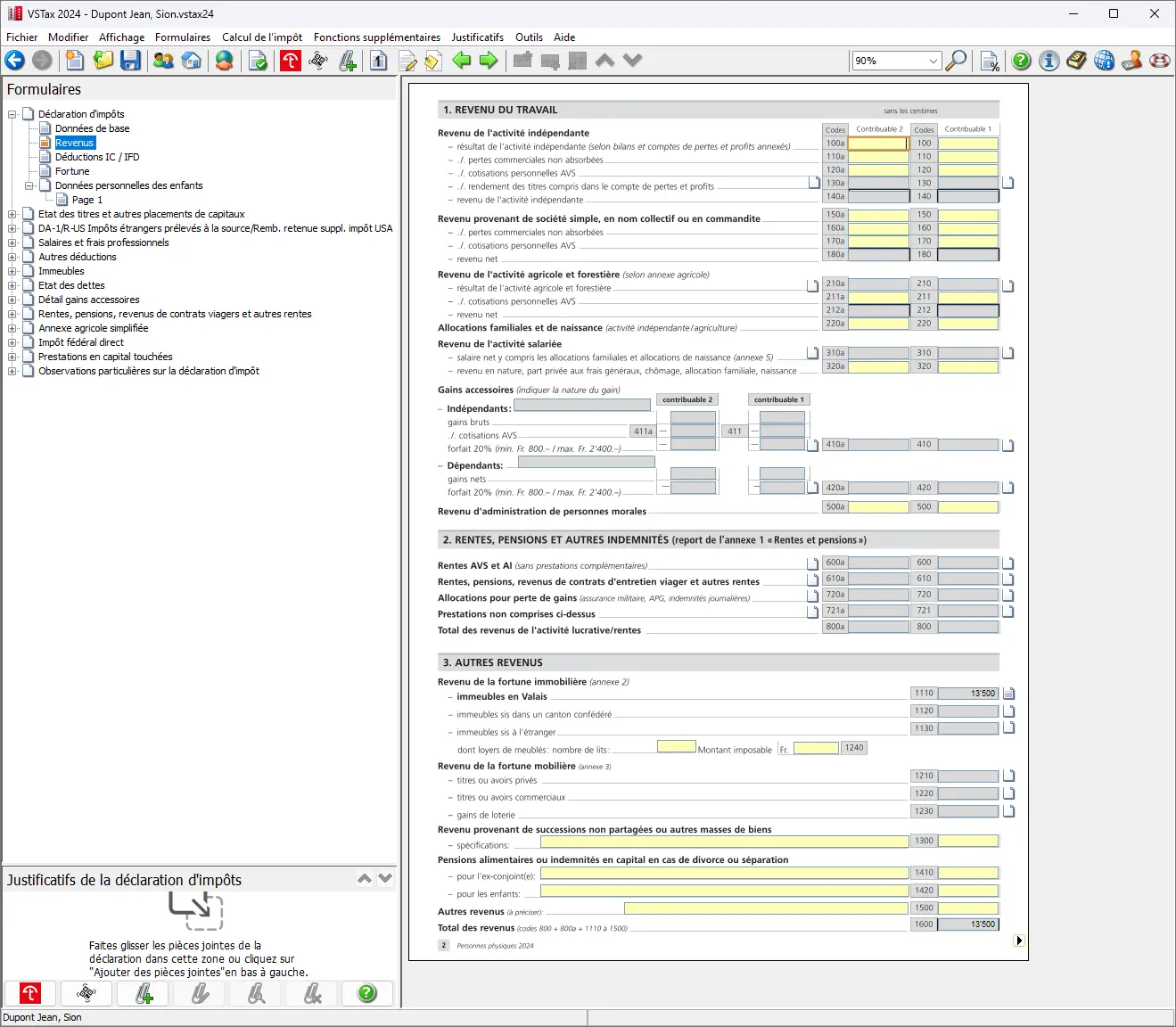Click the green right arrow next-page icon
This screenshot has height=1027, width=1176.
click(x=489, y=61)
